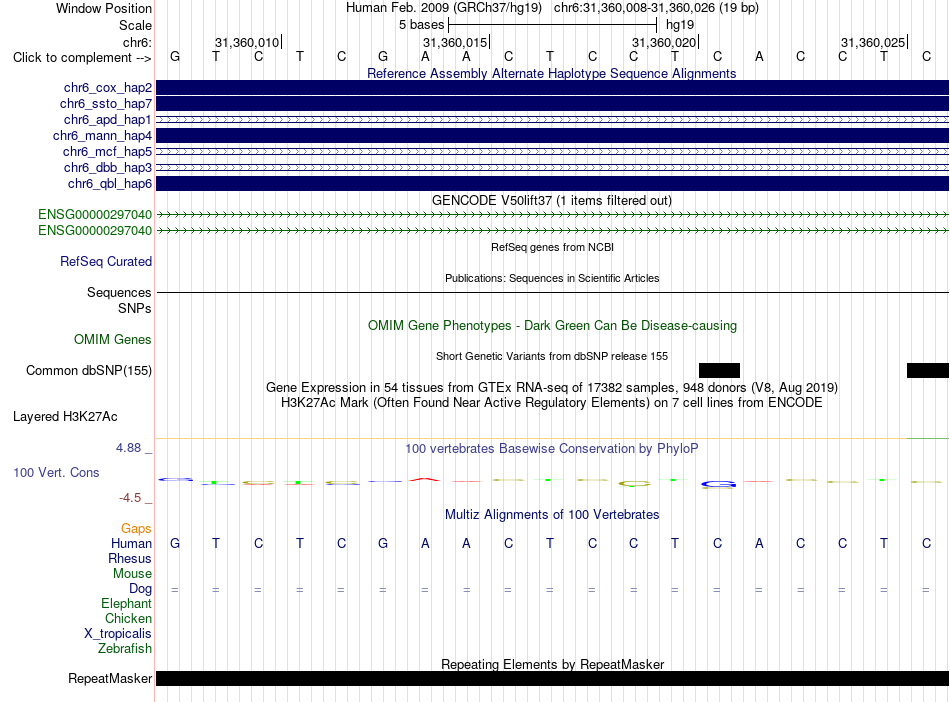Click the X_tropicalis species label
Image resolution: width=950 pixels, height=702 pixels.
click(118, 634)
